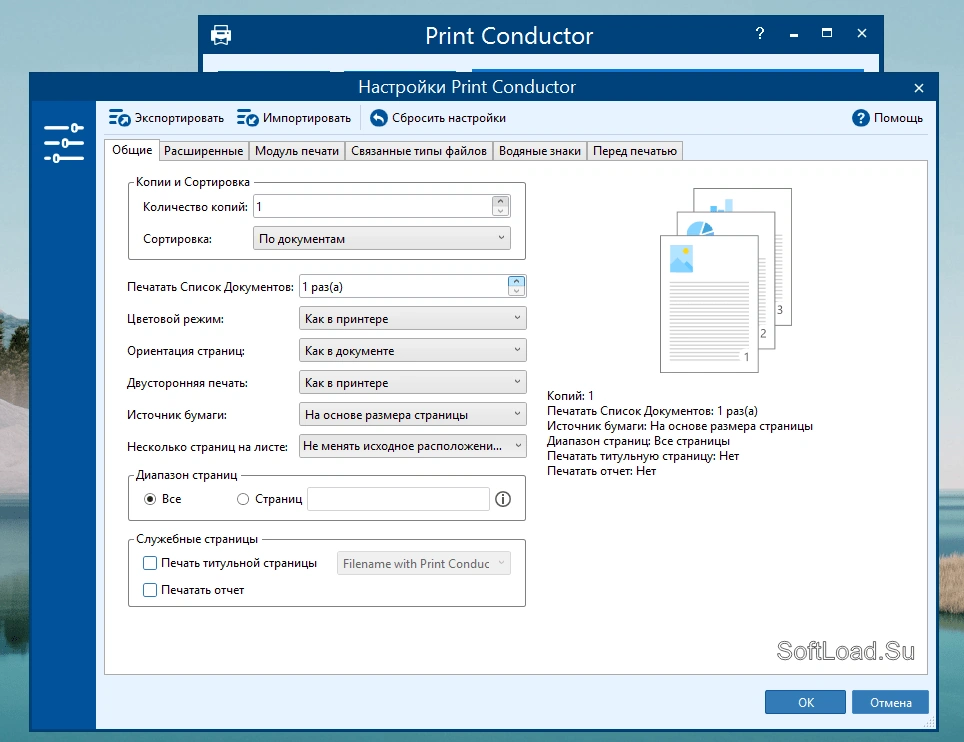964x742 pixels.
Task: Select the 'Страниц' radio button
Action: pos(243,499)
